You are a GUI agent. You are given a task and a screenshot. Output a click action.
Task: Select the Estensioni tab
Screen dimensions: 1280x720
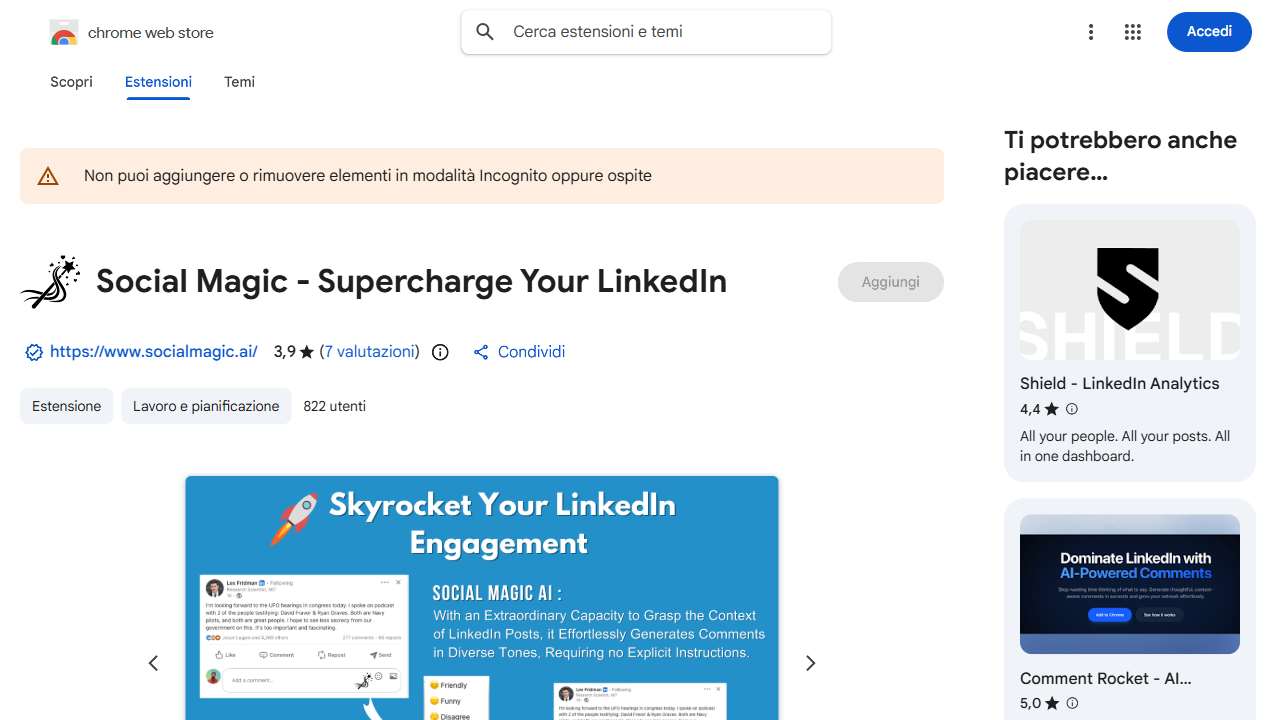coord(158,82)
